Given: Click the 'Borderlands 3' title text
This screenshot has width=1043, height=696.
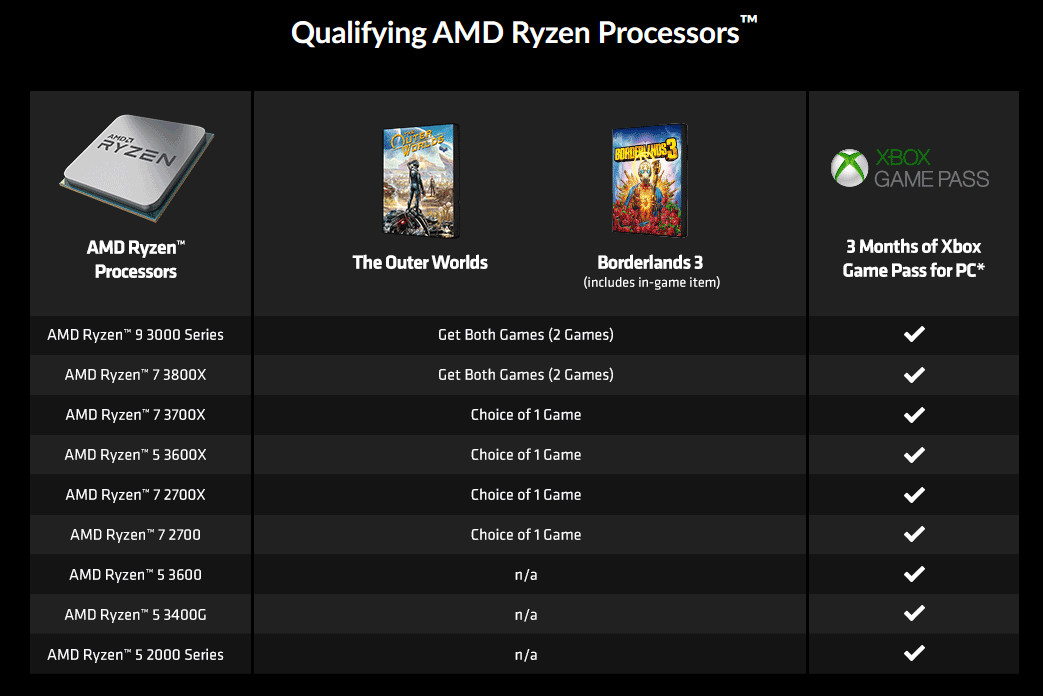Looking at the screenshot, I should 650,262.
